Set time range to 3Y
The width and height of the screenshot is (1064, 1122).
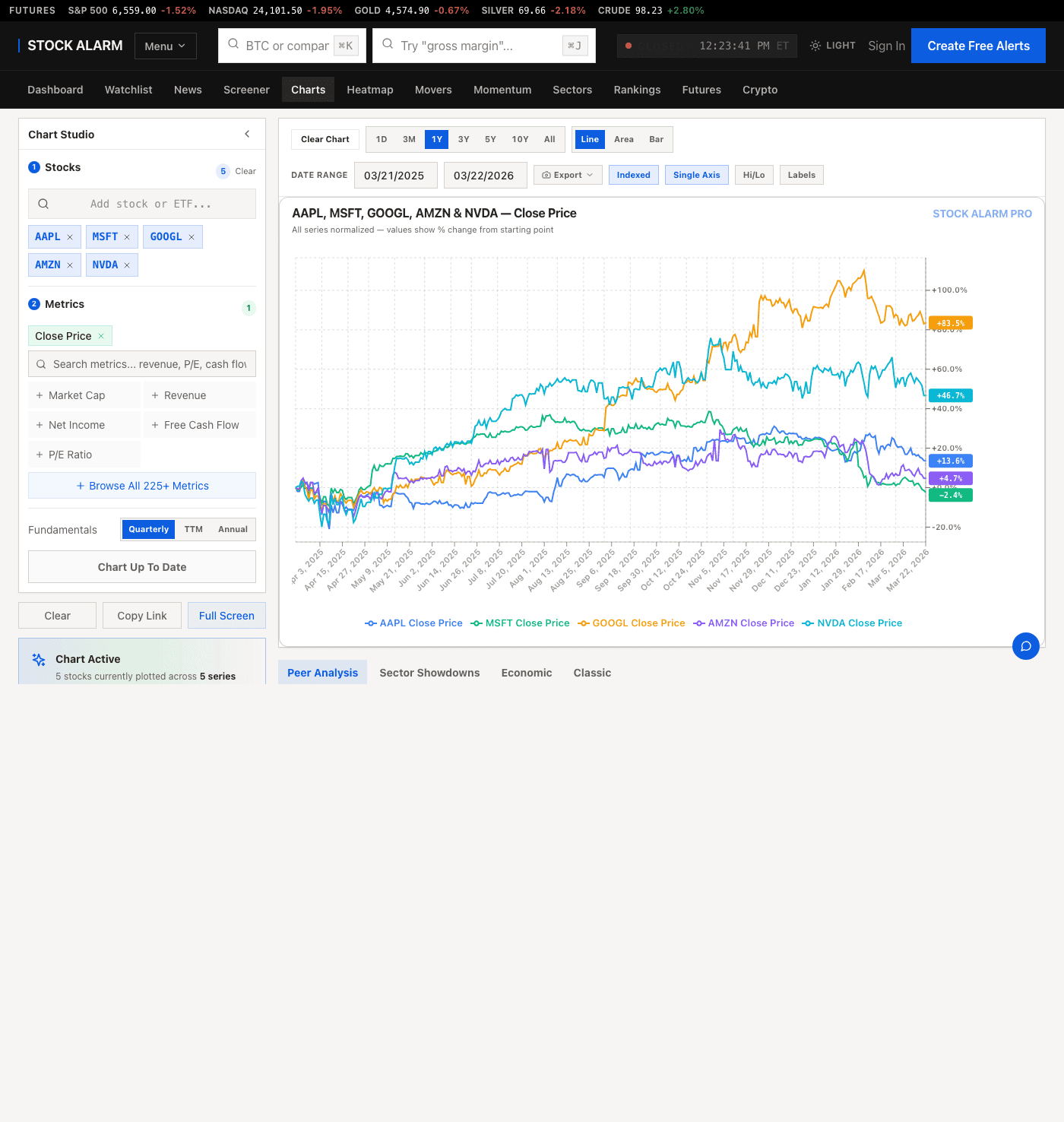(464, 139)
